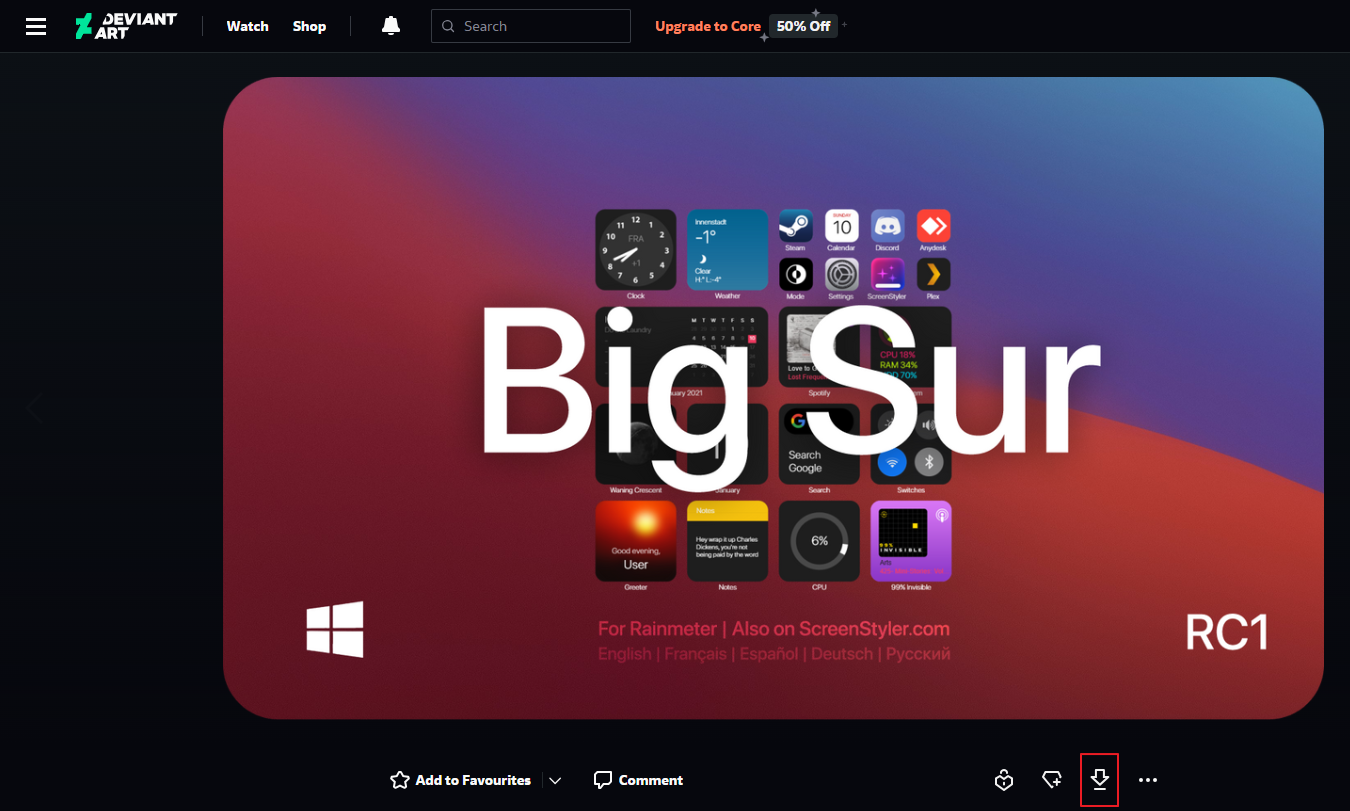Click the add-to-collection plus icon
1350x811 pixels.
pos(1051,779)
